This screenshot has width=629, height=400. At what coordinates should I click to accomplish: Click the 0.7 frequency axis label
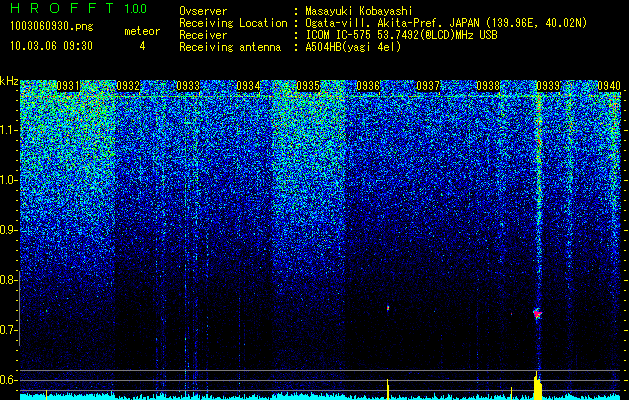pyautogui.click(x=9, y=330)
